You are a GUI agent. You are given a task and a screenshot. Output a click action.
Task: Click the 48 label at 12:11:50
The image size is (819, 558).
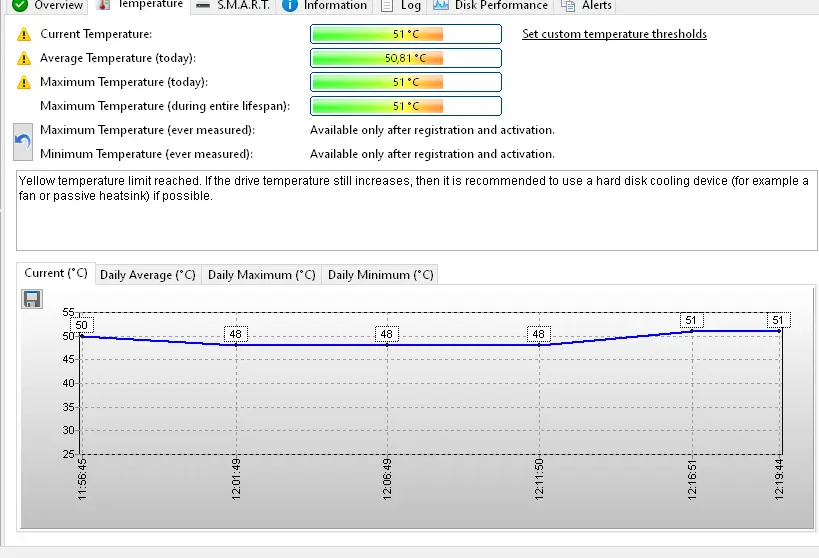539,334
